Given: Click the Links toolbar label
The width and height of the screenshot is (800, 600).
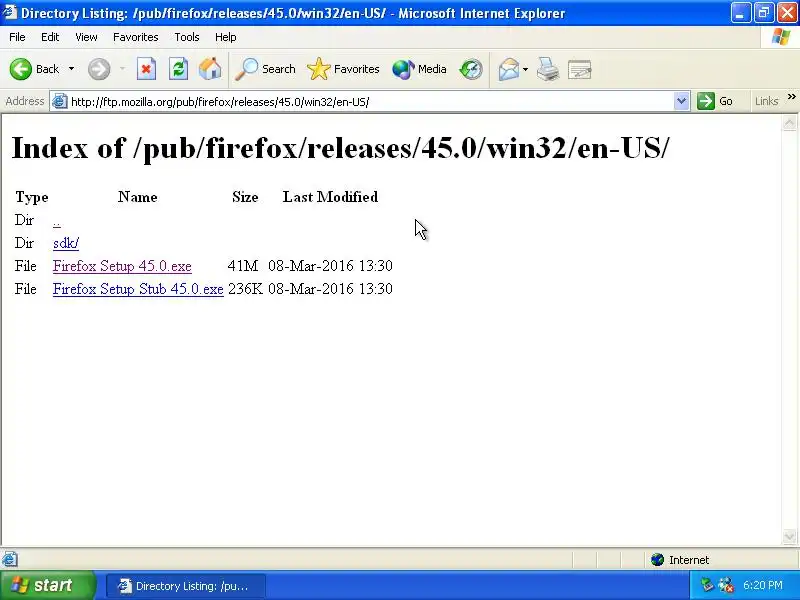Looking at the screenshot, I should [766, 101].
